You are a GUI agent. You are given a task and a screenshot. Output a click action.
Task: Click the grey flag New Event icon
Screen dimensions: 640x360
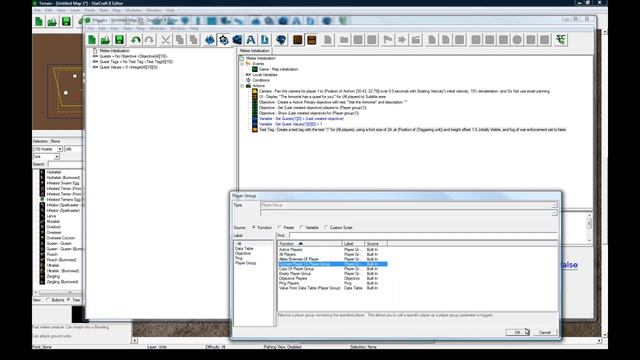point(388,40)
